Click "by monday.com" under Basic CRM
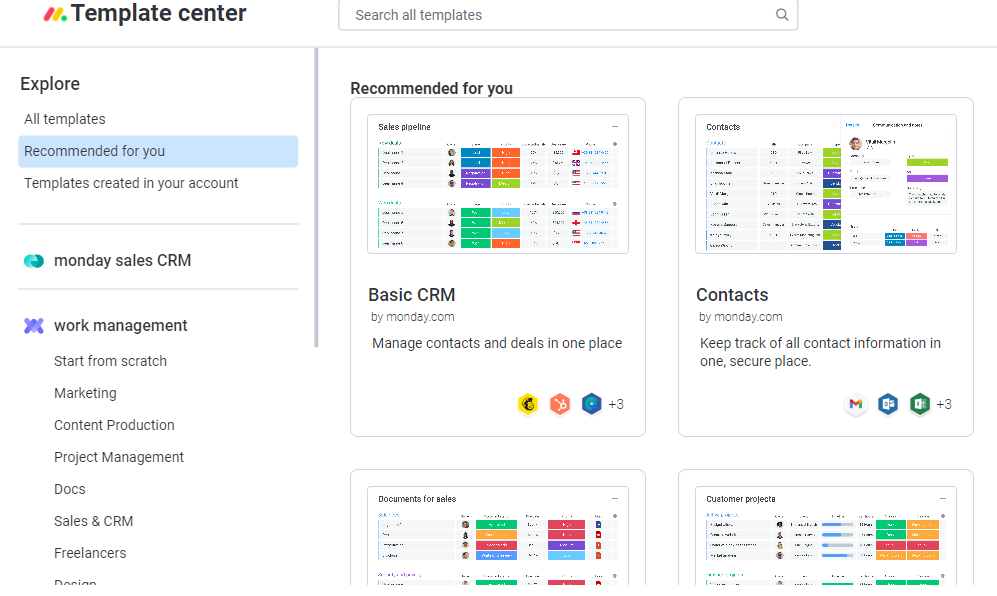Screen dimensions: 997x596 (413, 317)
